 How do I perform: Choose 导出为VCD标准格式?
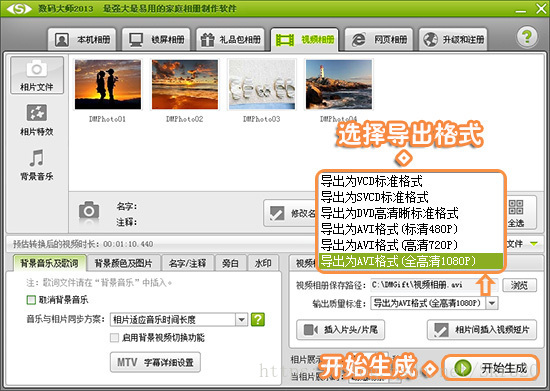point(411,181)
